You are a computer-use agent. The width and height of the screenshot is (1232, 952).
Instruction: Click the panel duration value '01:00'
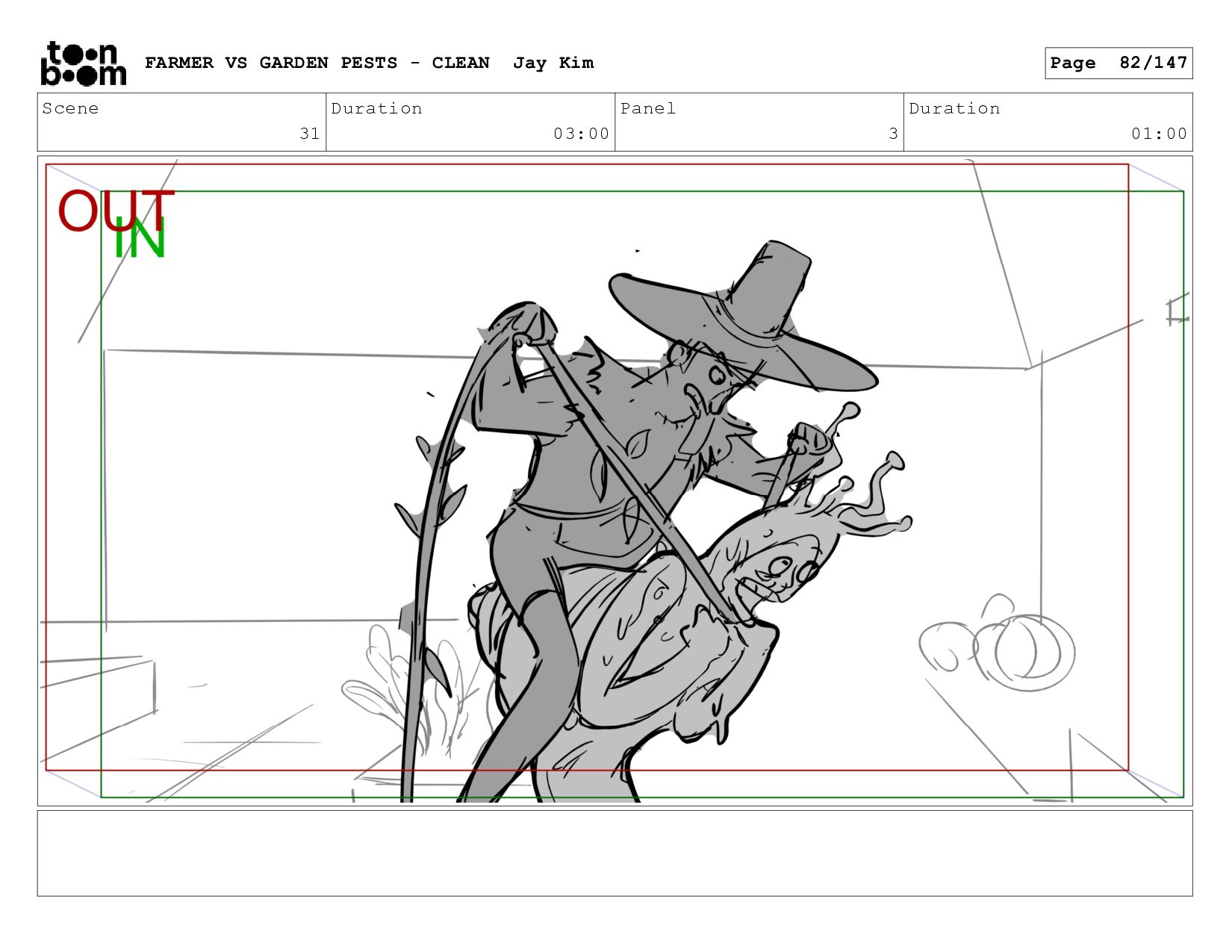(1159, 134)
